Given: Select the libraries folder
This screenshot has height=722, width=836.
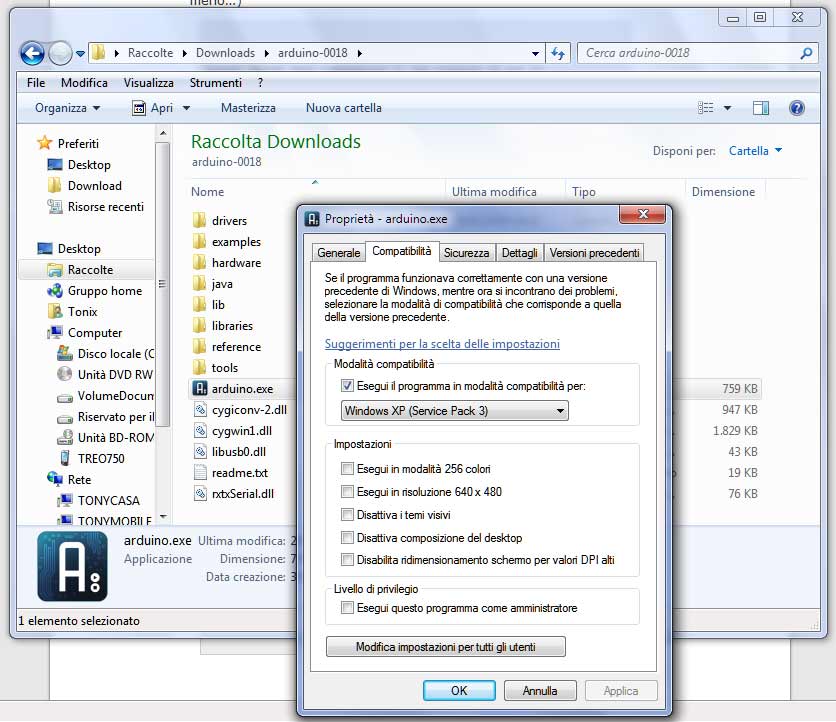Looking at the screenshot, I should (x=222, y=325).
